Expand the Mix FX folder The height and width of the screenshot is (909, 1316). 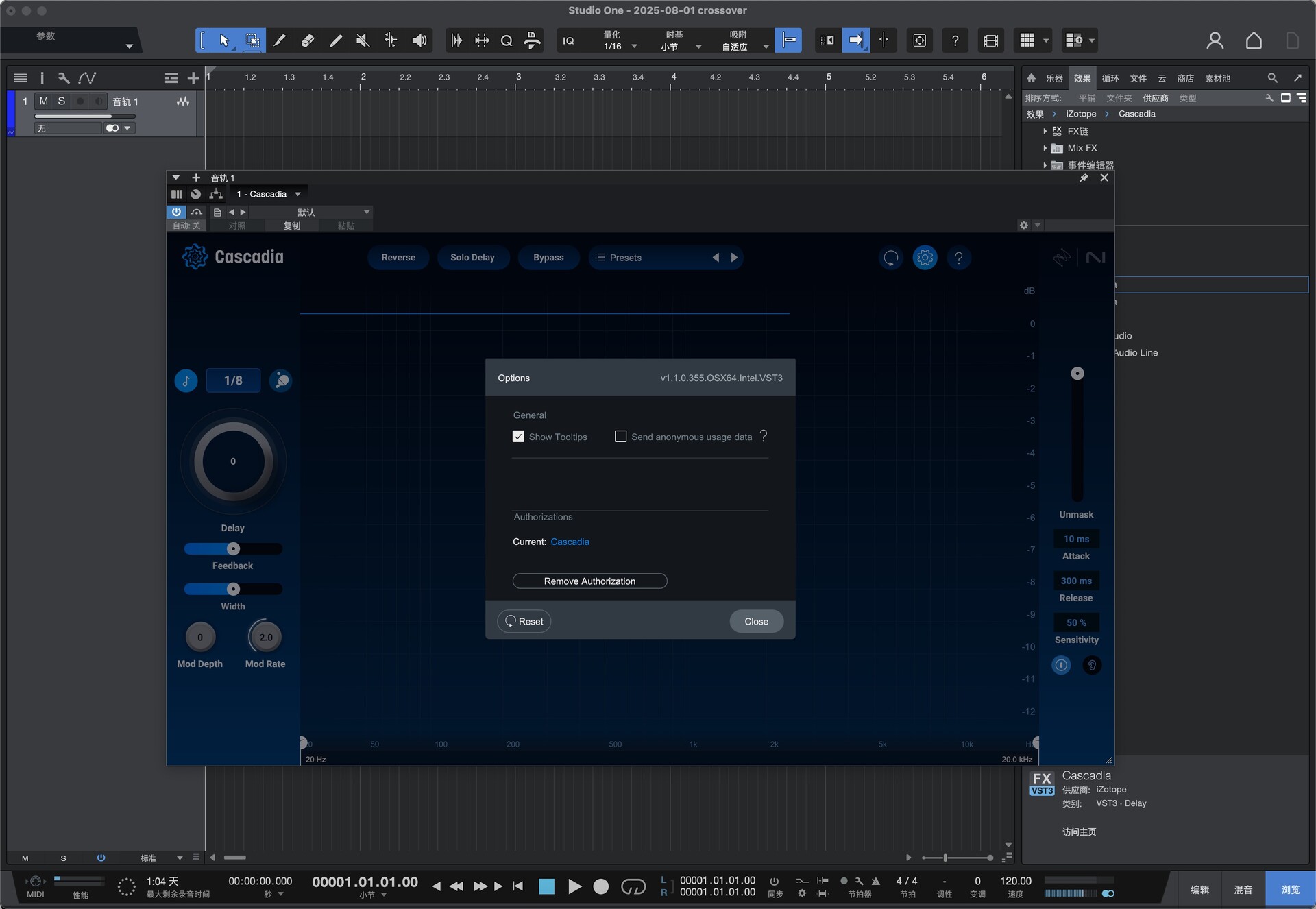click(1045, 148)
